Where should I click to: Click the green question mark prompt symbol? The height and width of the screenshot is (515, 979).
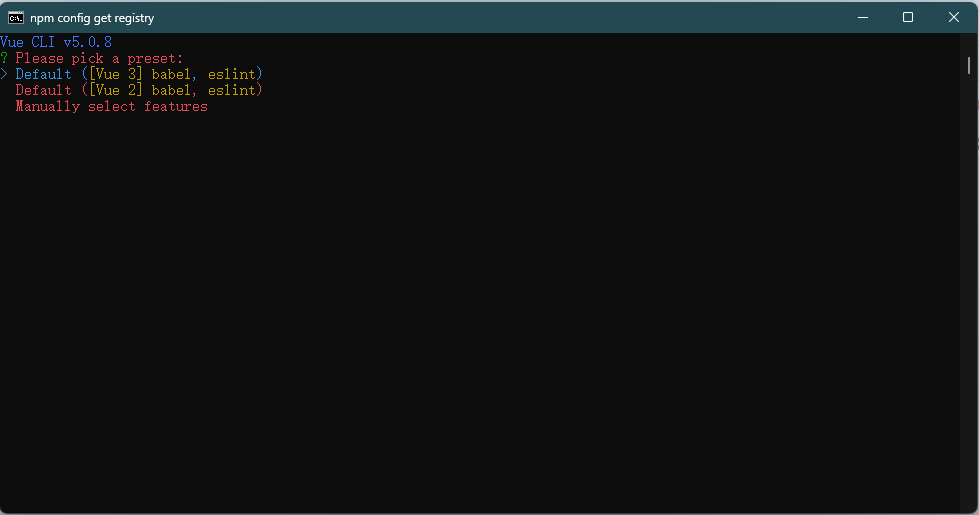pyautogui.click(x=4, y=58)
